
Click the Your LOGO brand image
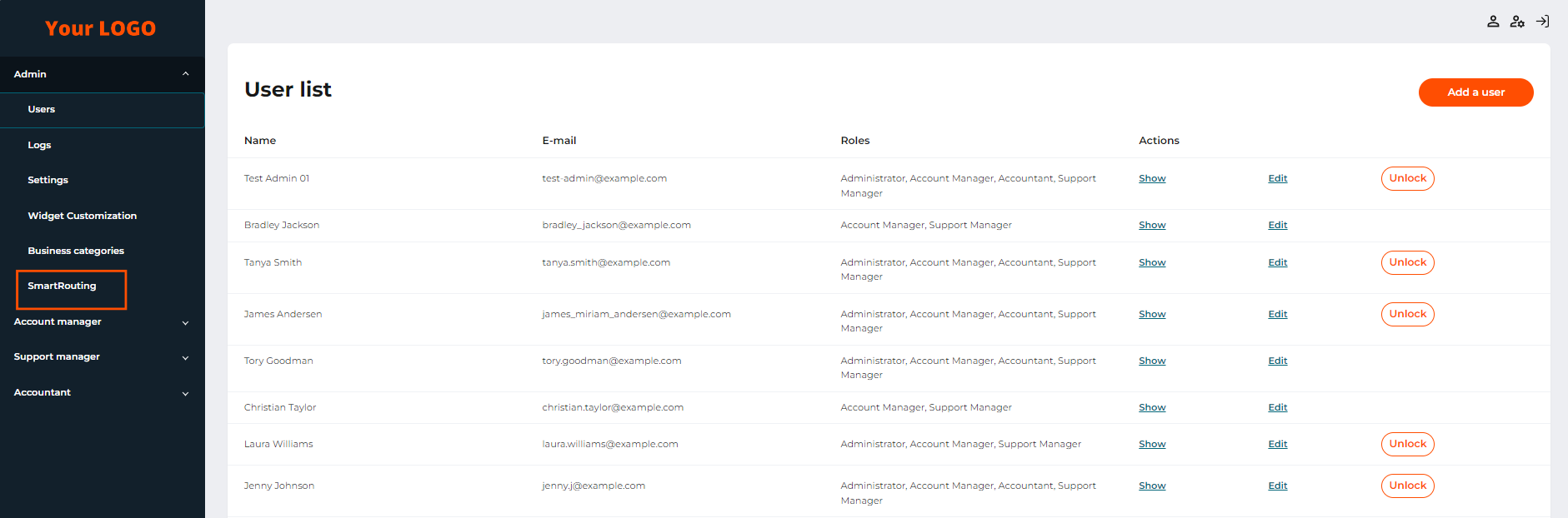pyautogui.click(x=100, y=28)
